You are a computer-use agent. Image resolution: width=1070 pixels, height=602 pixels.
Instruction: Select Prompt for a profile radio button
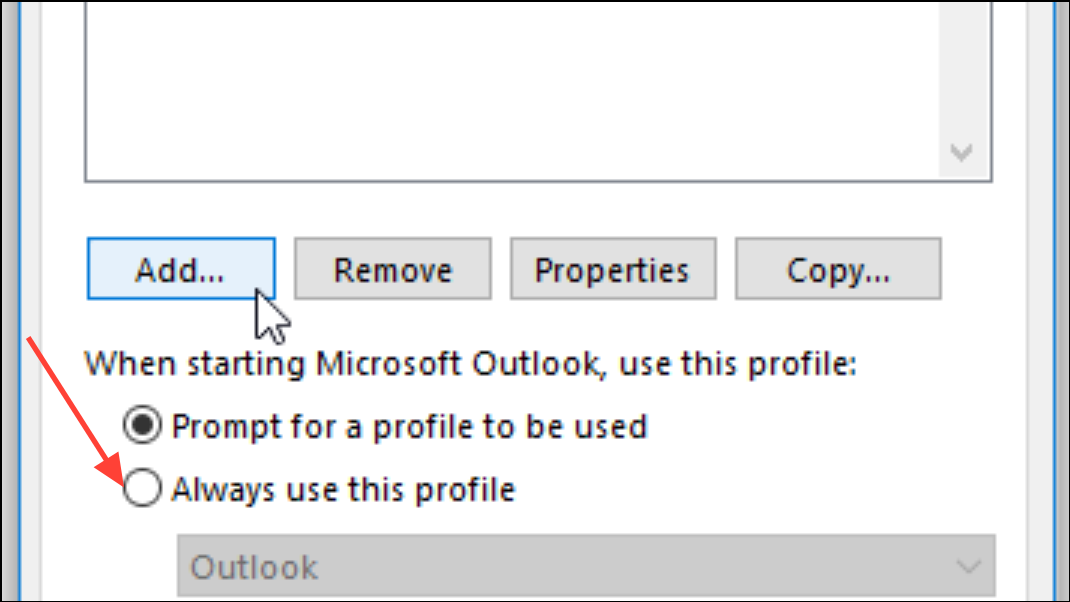(x=142, y=425)
